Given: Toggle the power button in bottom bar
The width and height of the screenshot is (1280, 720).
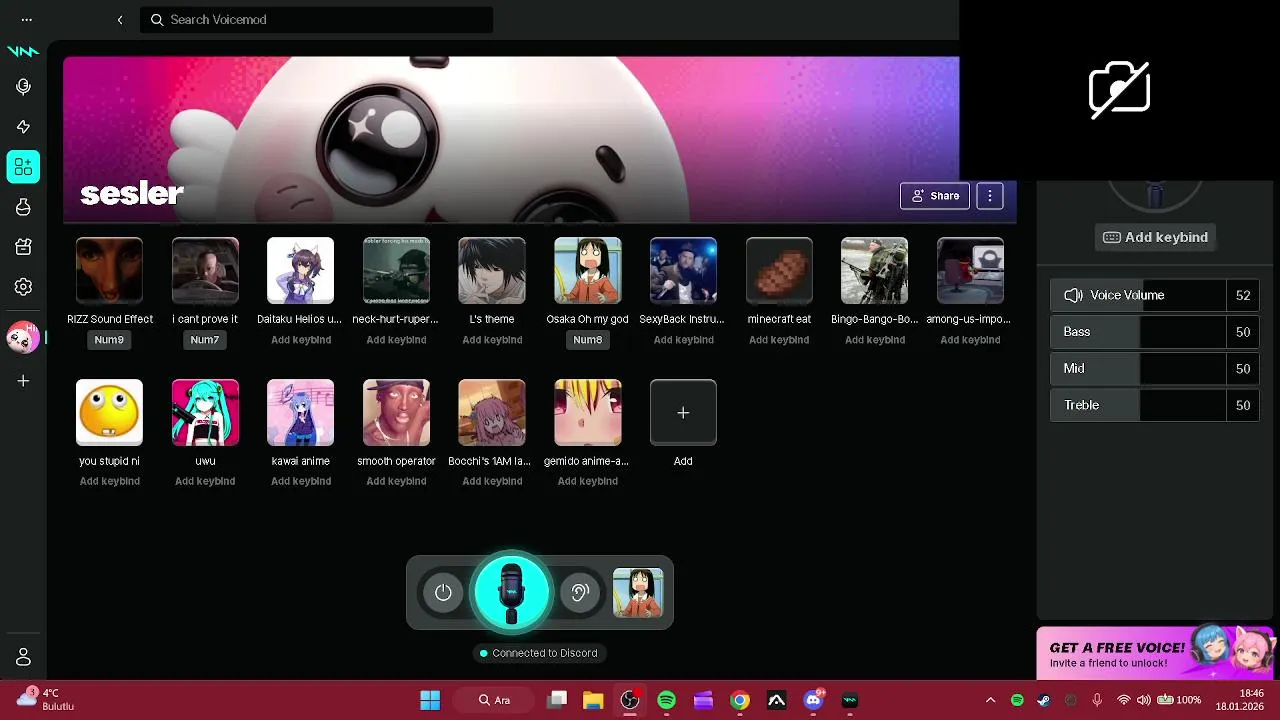Looking at the screenshot, I should (443, 593).
